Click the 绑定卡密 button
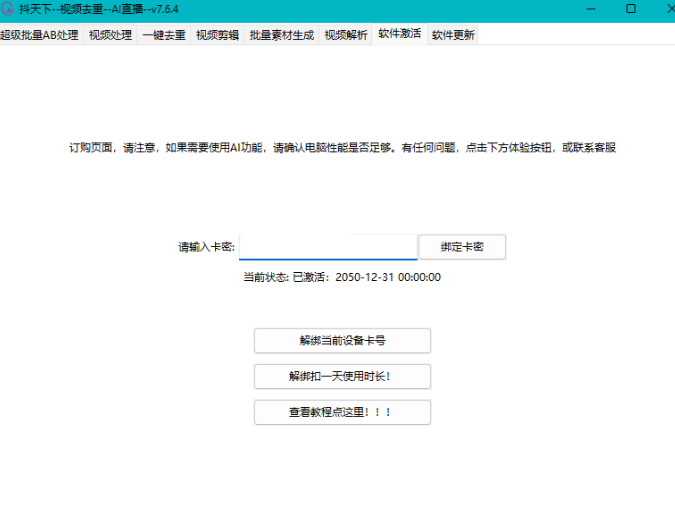Viewport: 675px width, 513px height. pyautogui.click(x=462, y=247)
